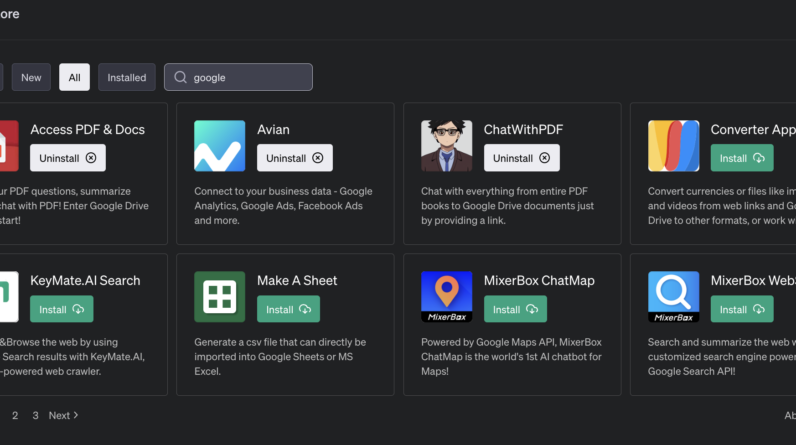This screenshot has height=445, width=796.
Task: Click the ChatWithPDF avatar icon
Action: (x=446, y=146)
